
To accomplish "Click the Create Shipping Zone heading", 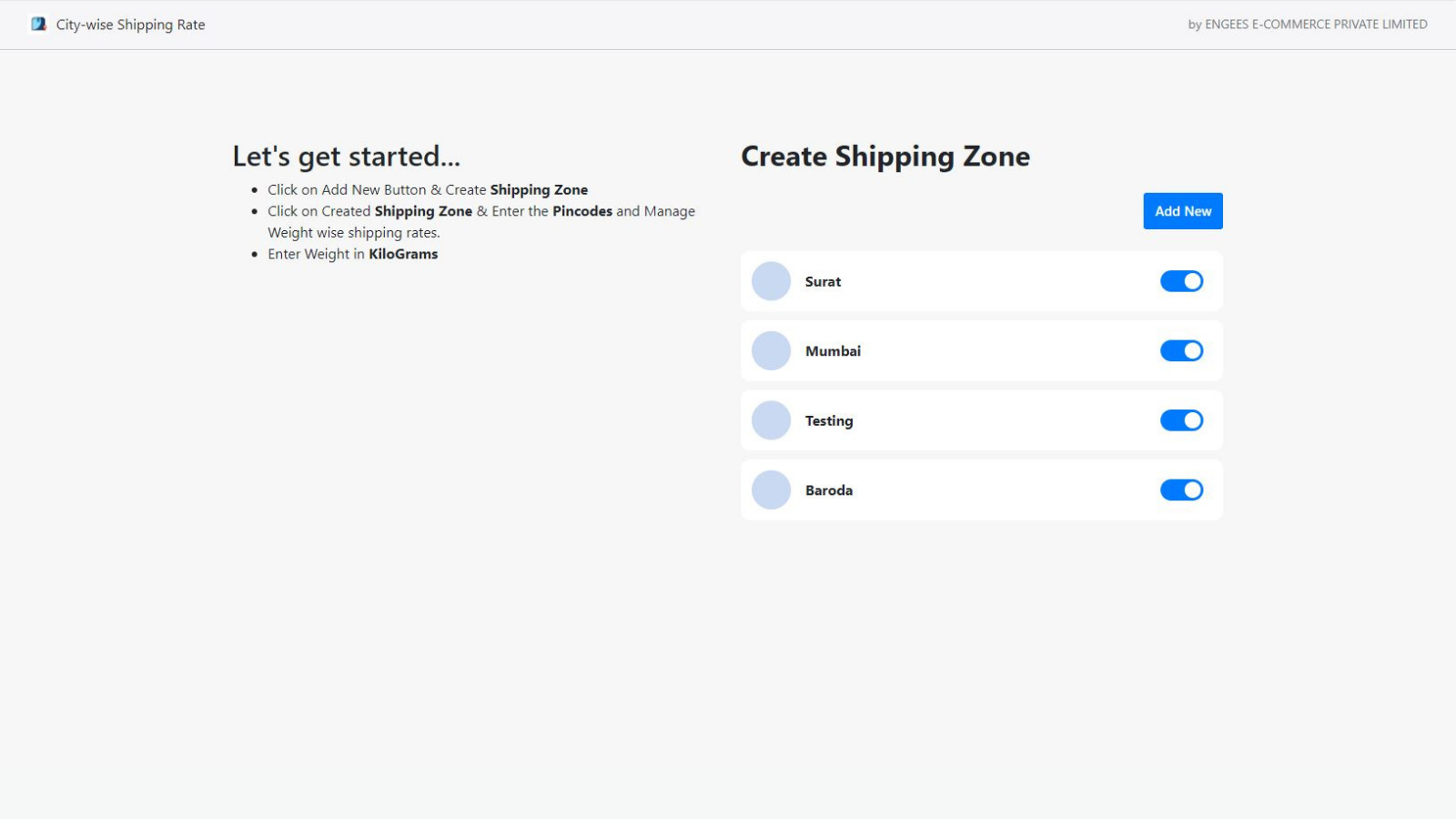I will [x=885, y=157].
